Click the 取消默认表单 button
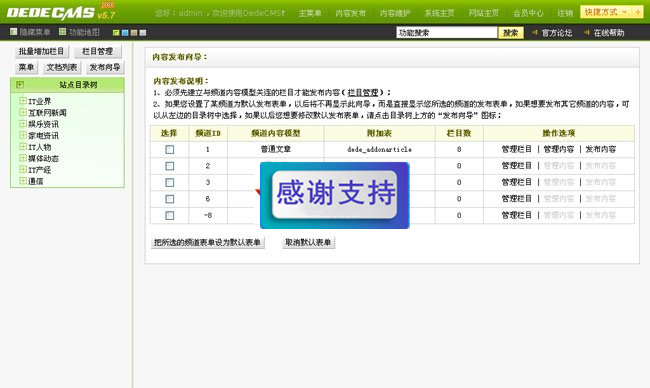The height and width of the screenshot is (388, 650). coord(308,242)
